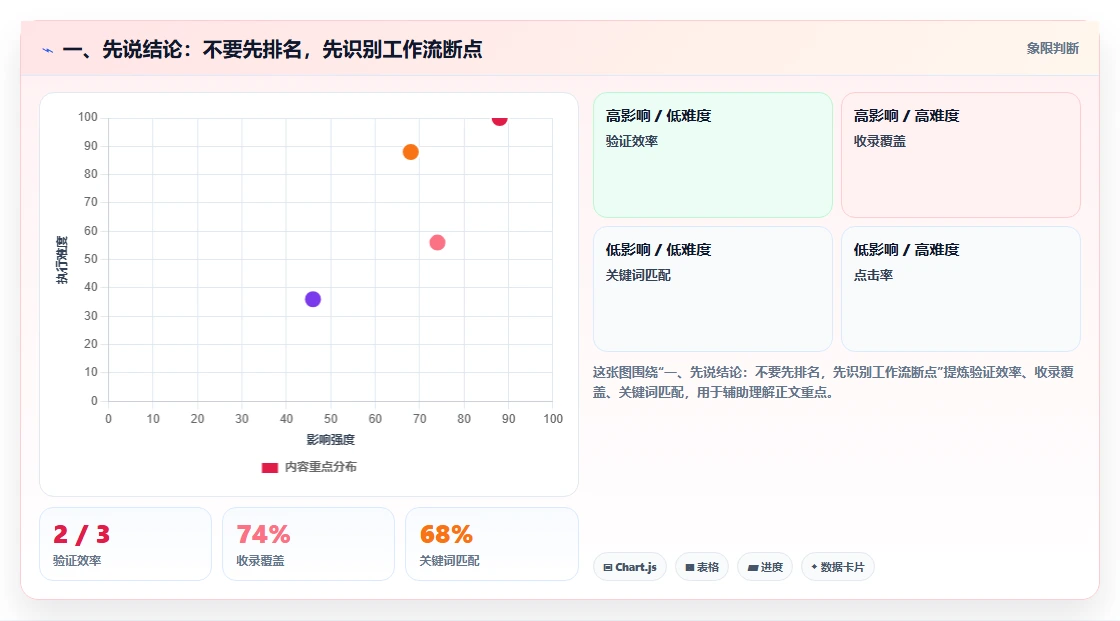Click the orange scatter point
The height and width of the screenshot is (621, 1120).
tap(411, 152)
